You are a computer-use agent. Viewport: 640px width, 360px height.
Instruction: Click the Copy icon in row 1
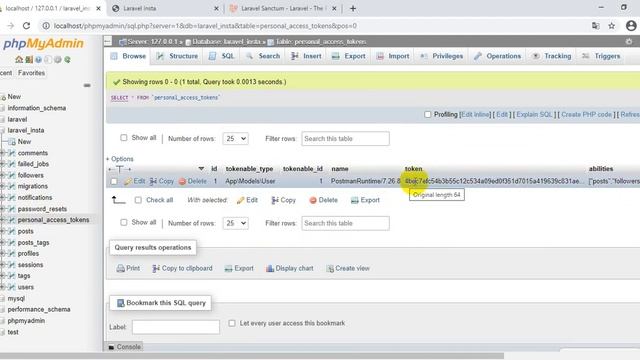pyautogui.click(x=153, y=181)
